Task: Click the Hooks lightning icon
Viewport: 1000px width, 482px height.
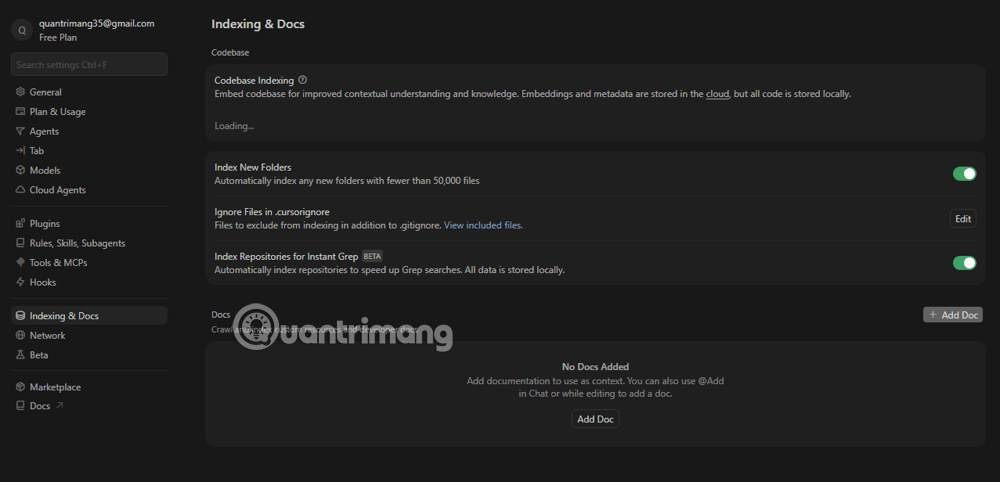Action: click(20, 282)
